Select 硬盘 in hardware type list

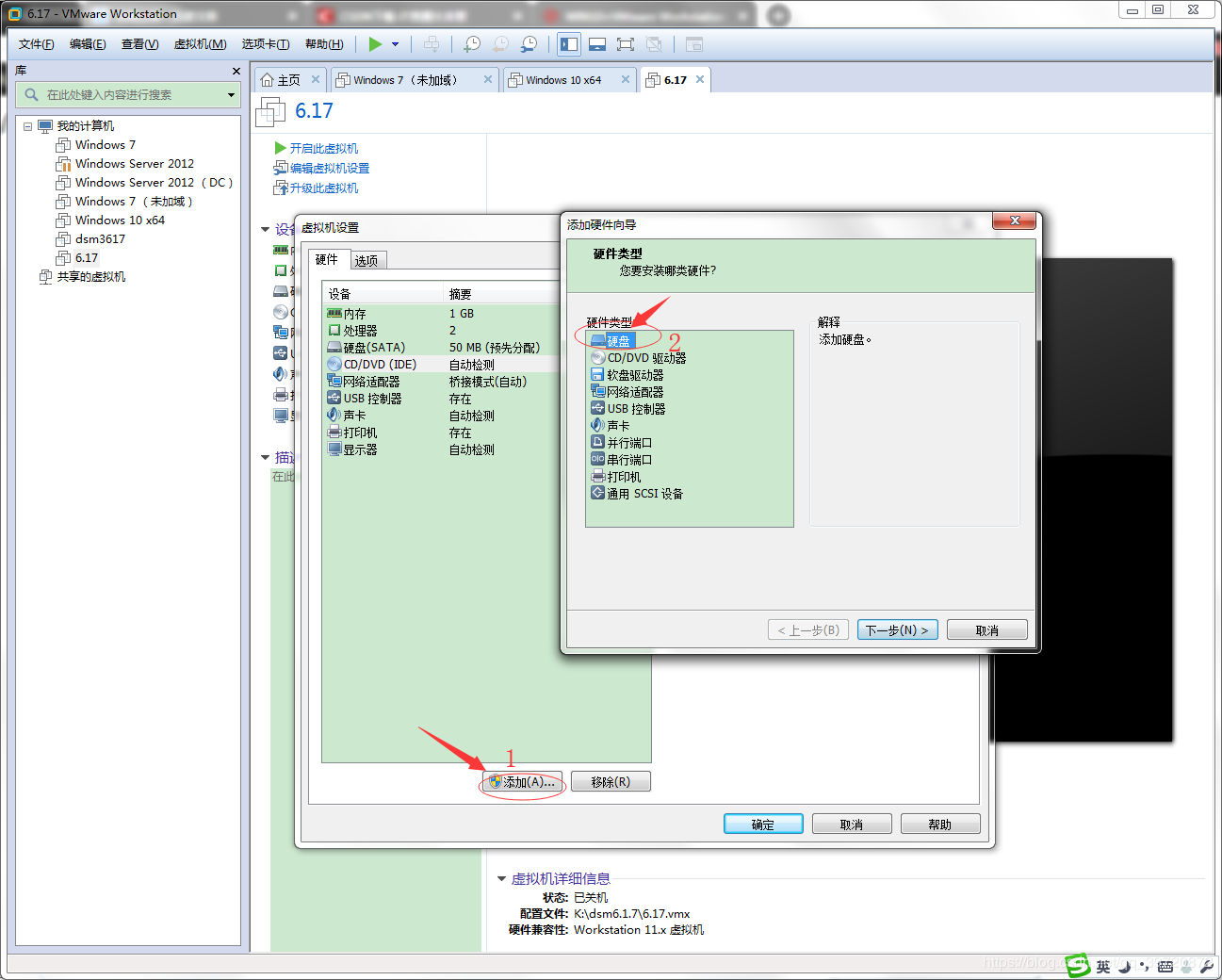pyautogui.click(x=618, y=341)
